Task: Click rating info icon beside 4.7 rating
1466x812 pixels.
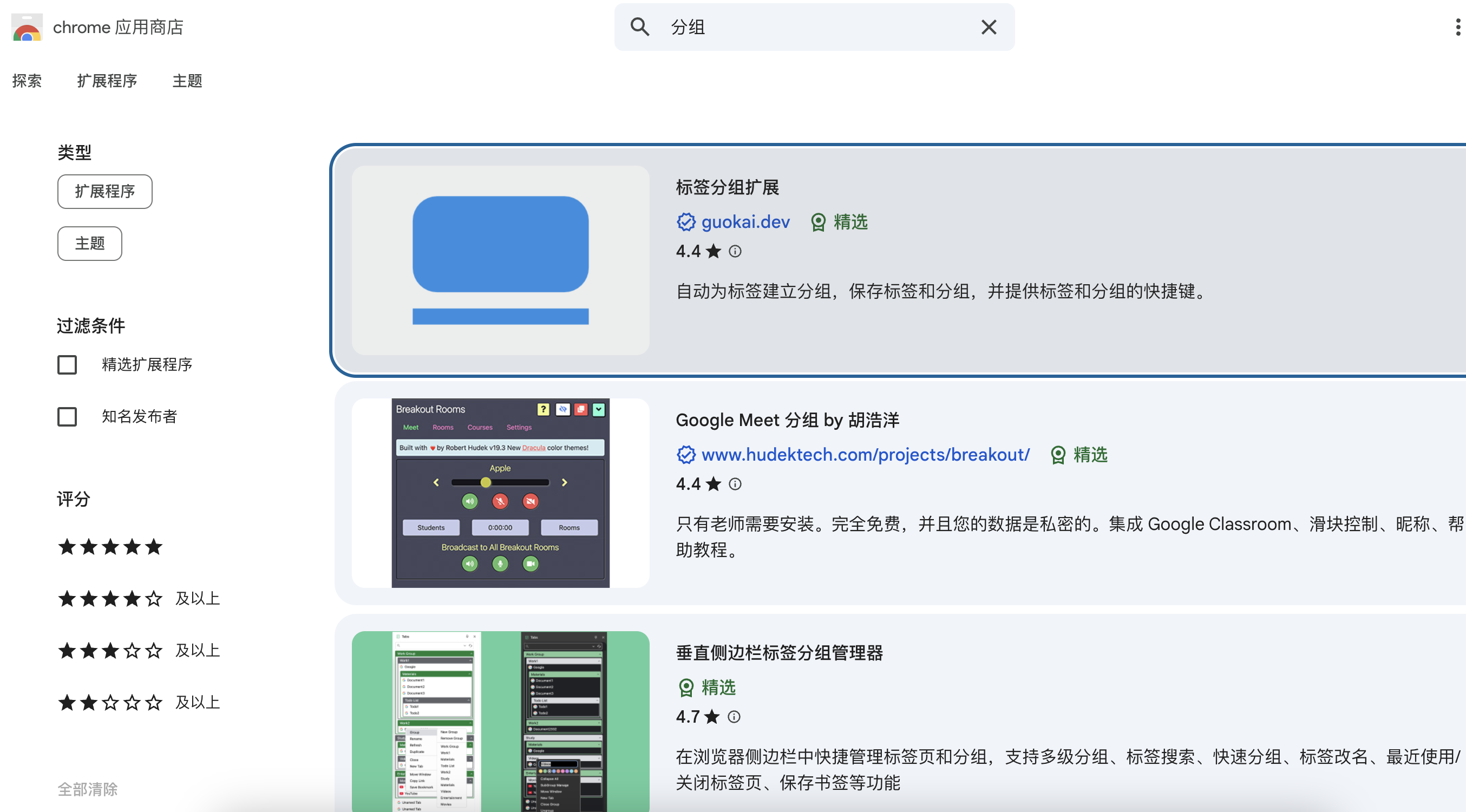Action: pyautogui.click(x=734, y=716)
